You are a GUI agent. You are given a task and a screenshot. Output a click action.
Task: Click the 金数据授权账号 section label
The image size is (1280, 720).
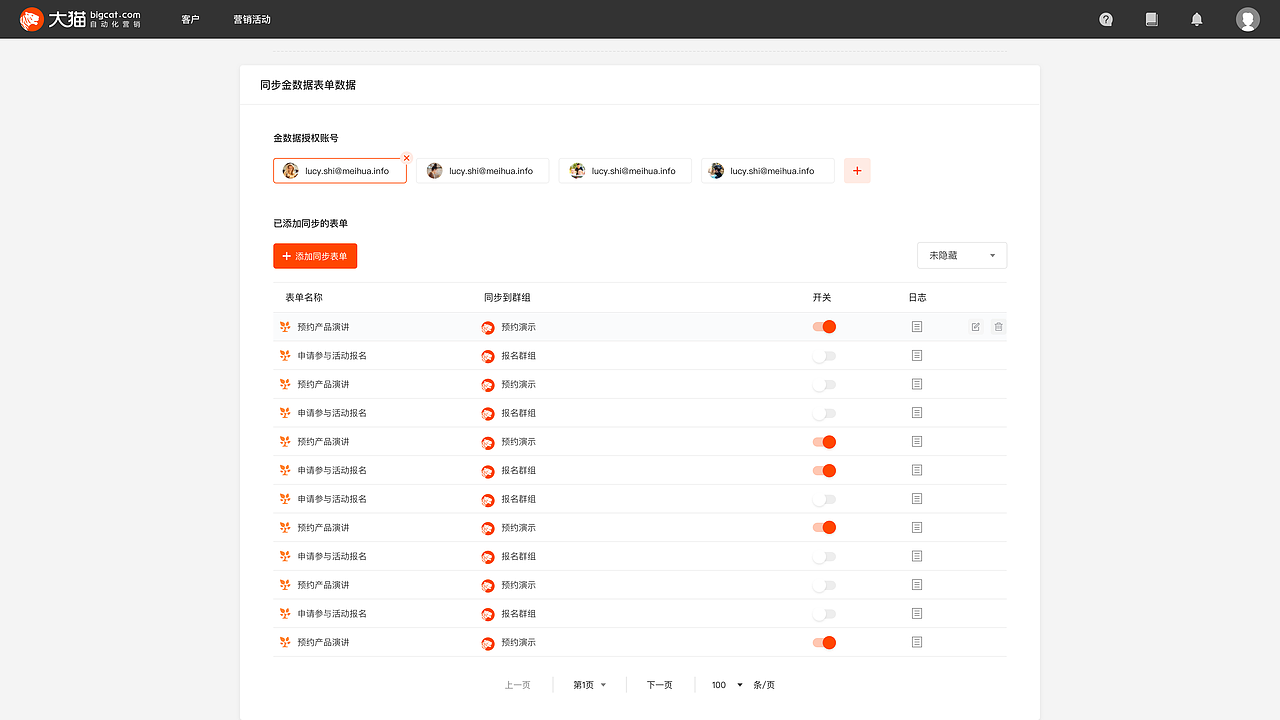pos(306,138)
